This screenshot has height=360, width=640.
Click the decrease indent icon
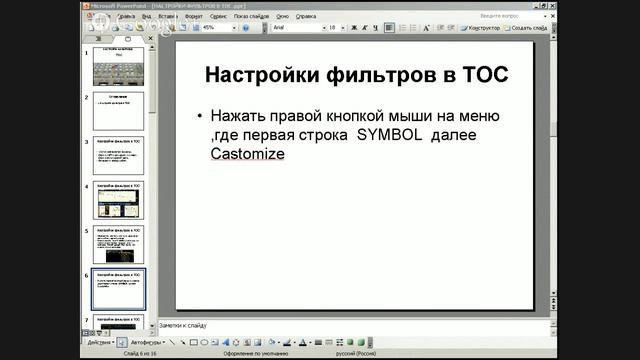pos(440,28)
